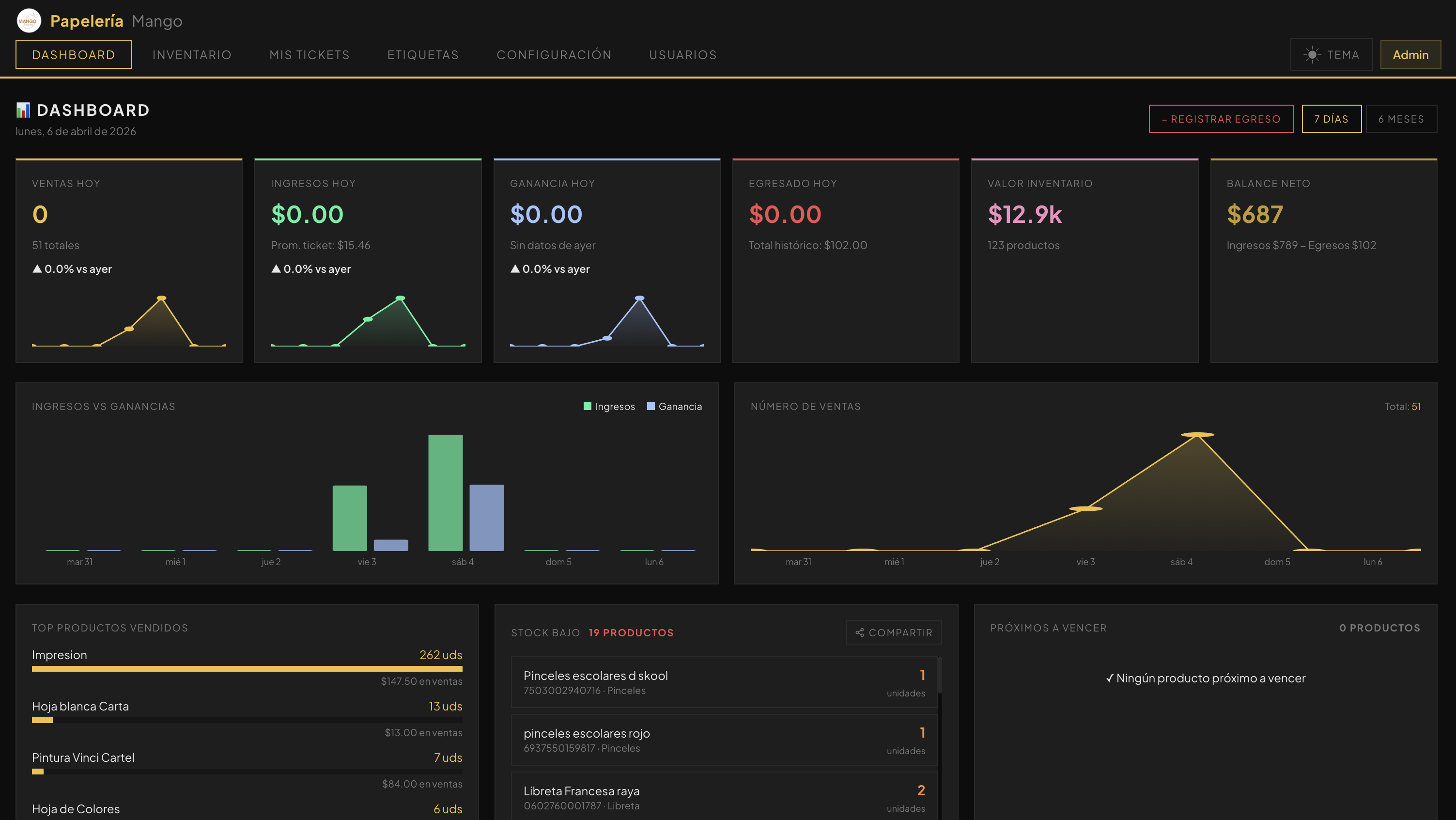Click Registrar Egreso button
Image resolution: width=1456 pixels, height=820 pixels.
tap(1221, 119)
